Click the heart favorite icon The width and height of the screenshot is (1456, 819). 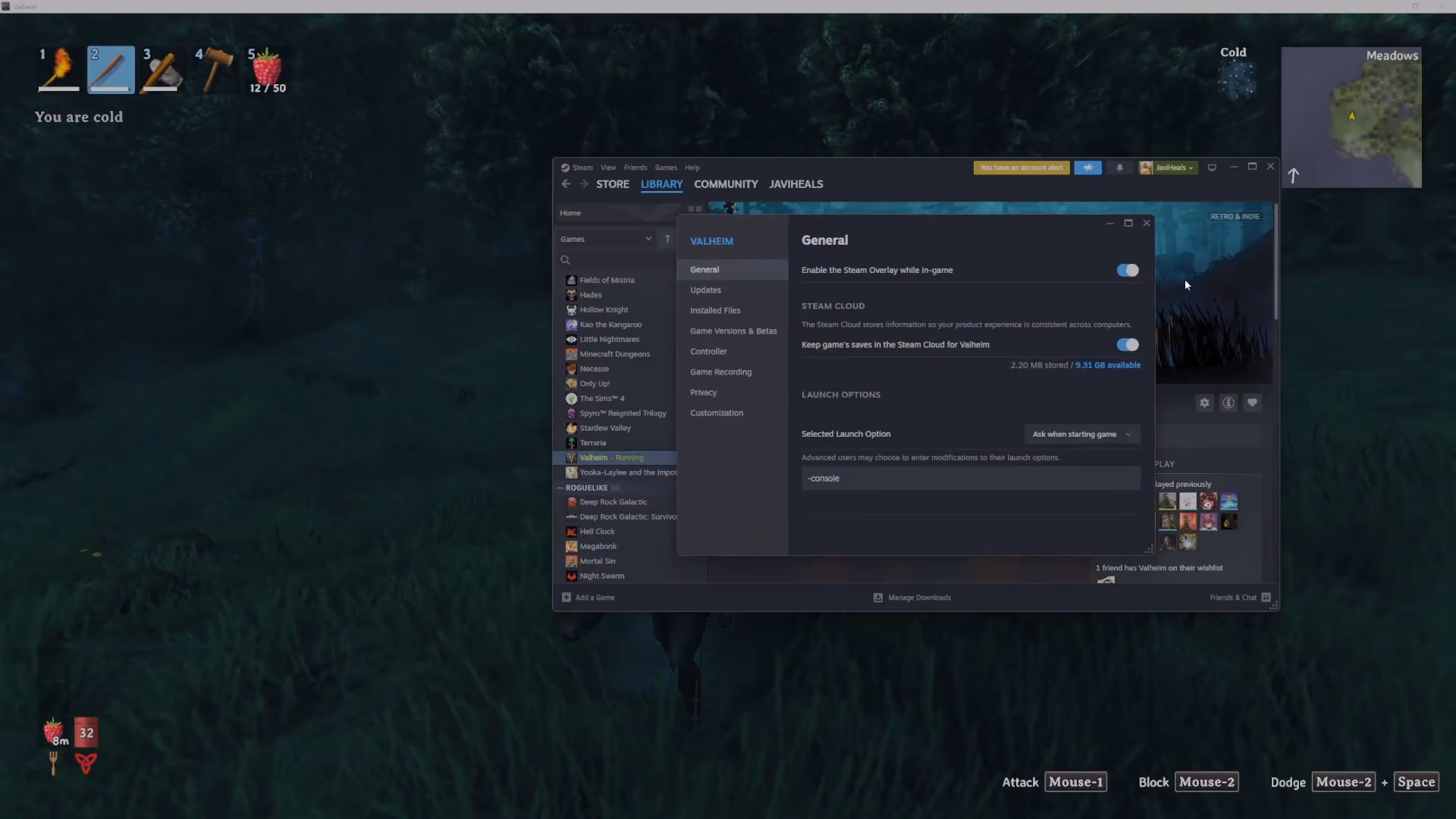tap(1252, 403)
